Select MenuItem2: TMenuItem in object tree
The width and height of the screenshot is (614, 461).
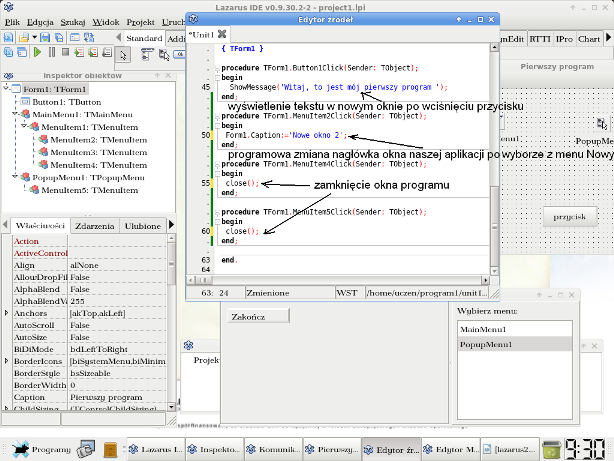point(99,140)
